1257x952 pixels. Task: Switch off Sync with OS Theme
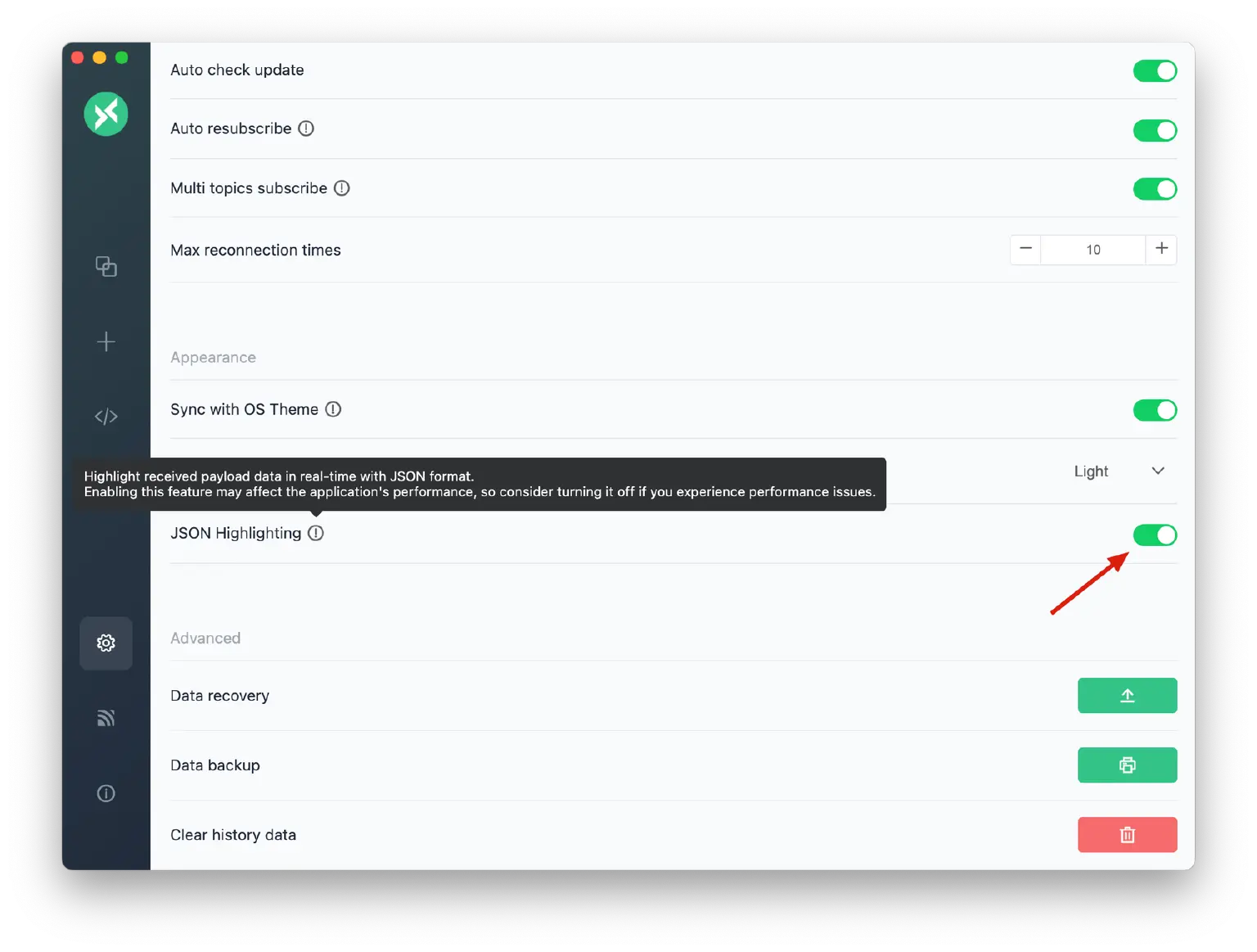click(1154, 410)
